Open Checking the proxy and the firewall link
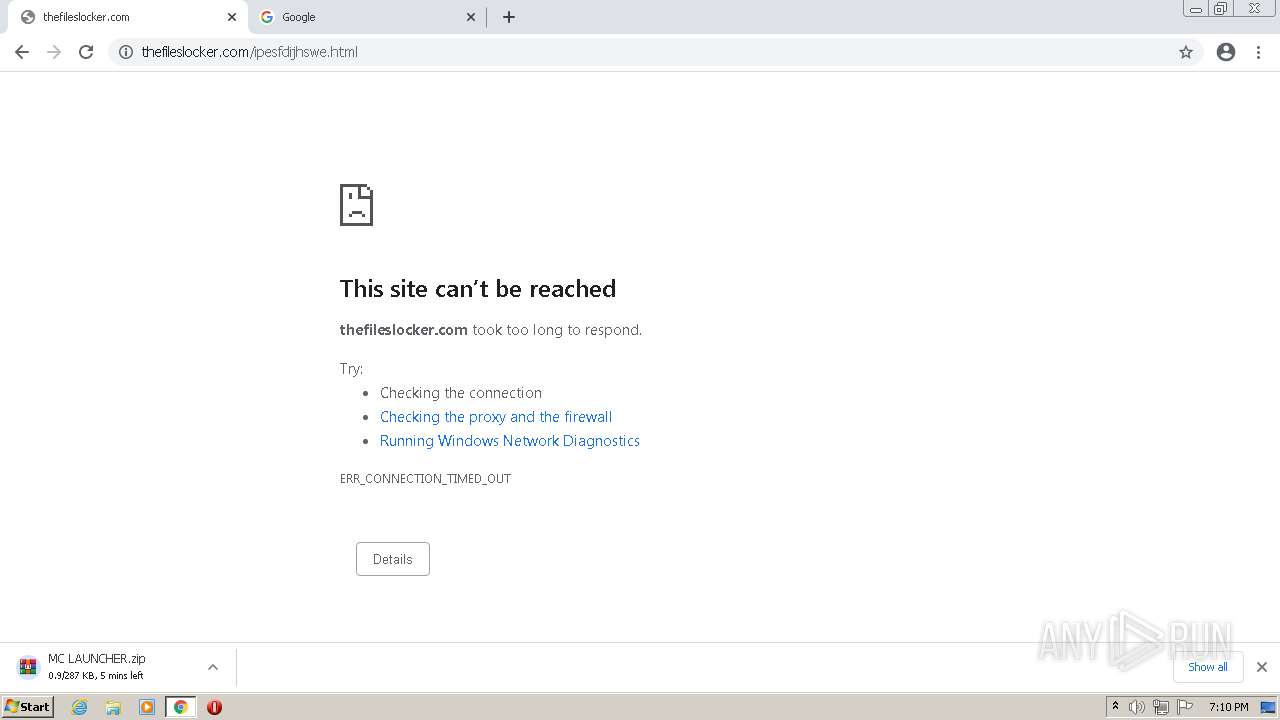 coord(496,417)
